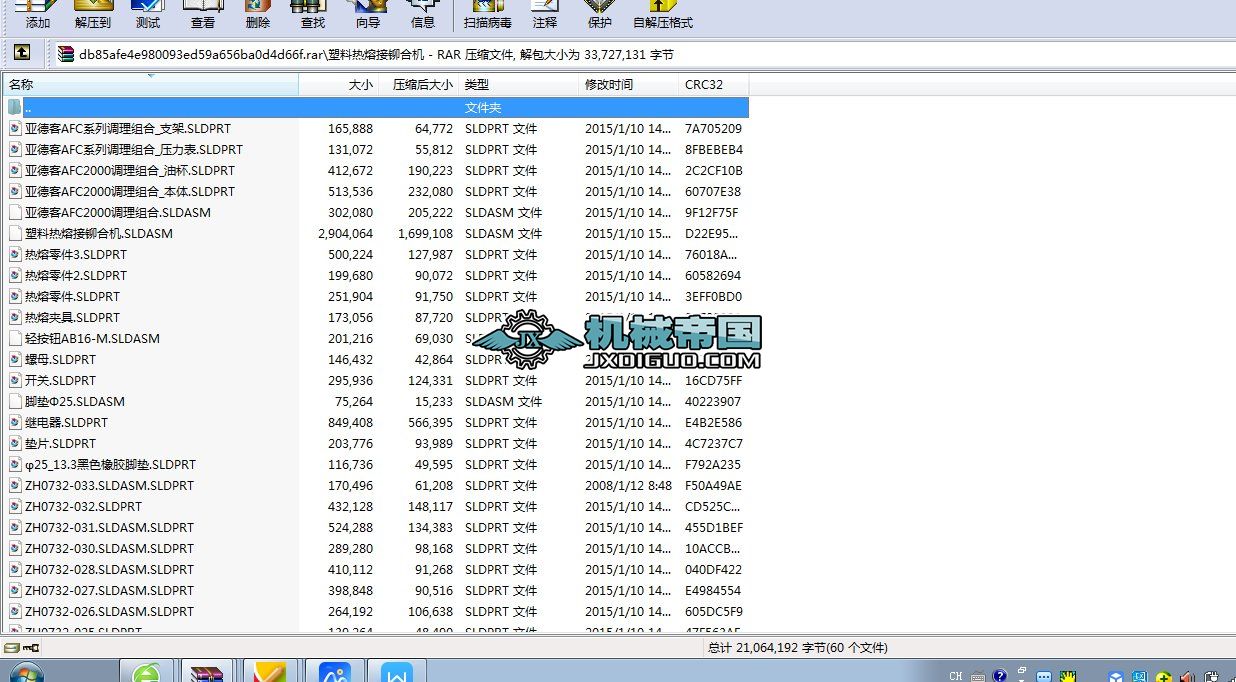Click file icon of 热熔零件.SLDPRT
The image size is (1236, 682).
coord(15,296)
